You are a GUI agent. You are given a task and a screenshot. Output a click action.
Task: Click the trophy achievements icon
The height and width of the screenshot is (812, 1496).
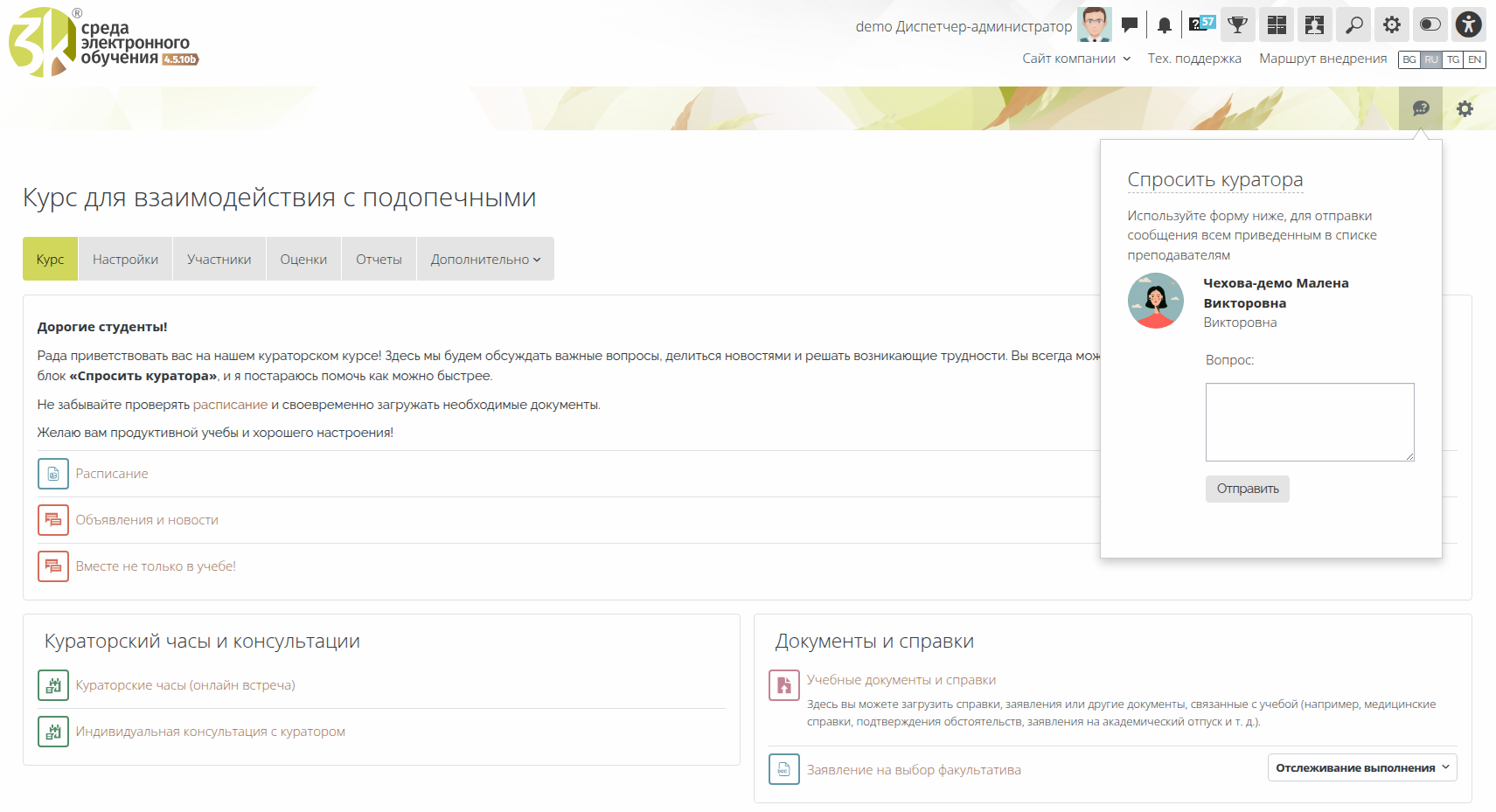[1237, 25]
